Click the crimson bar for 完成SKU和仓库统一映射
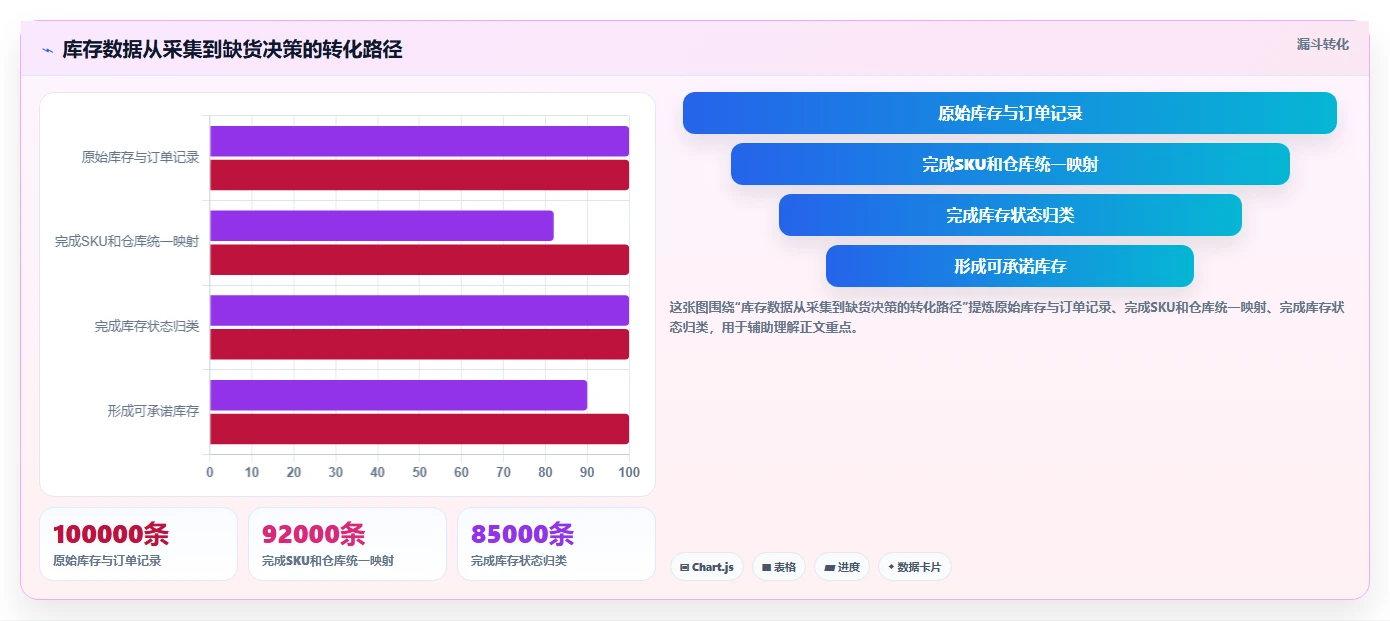This screenshot has height=621, width=1390. click(x=419, y=260)
